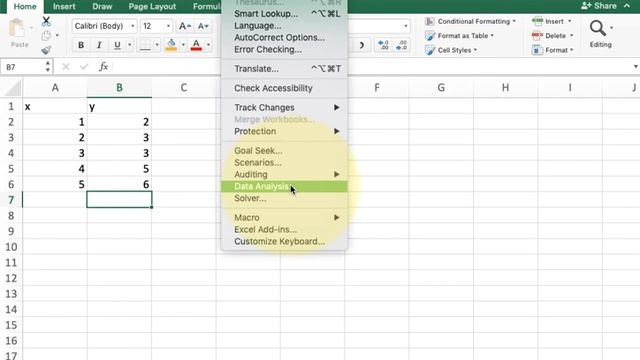Choose Smart Lookup menu item
The height and width of the screenshot is (360, 640).
pyautogui.click(x=284, y=14)
